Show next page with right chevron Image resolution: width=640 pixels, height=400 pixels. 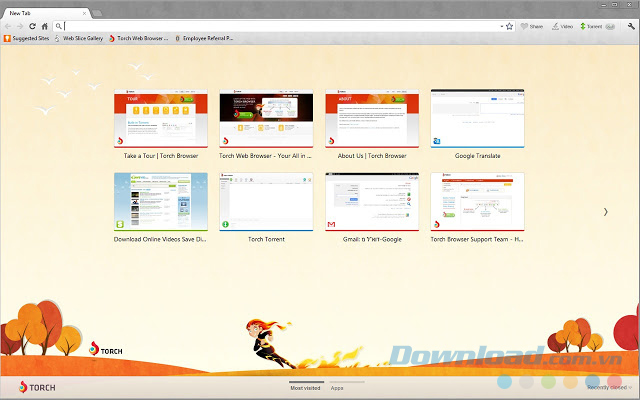click(x=605, y=211)
